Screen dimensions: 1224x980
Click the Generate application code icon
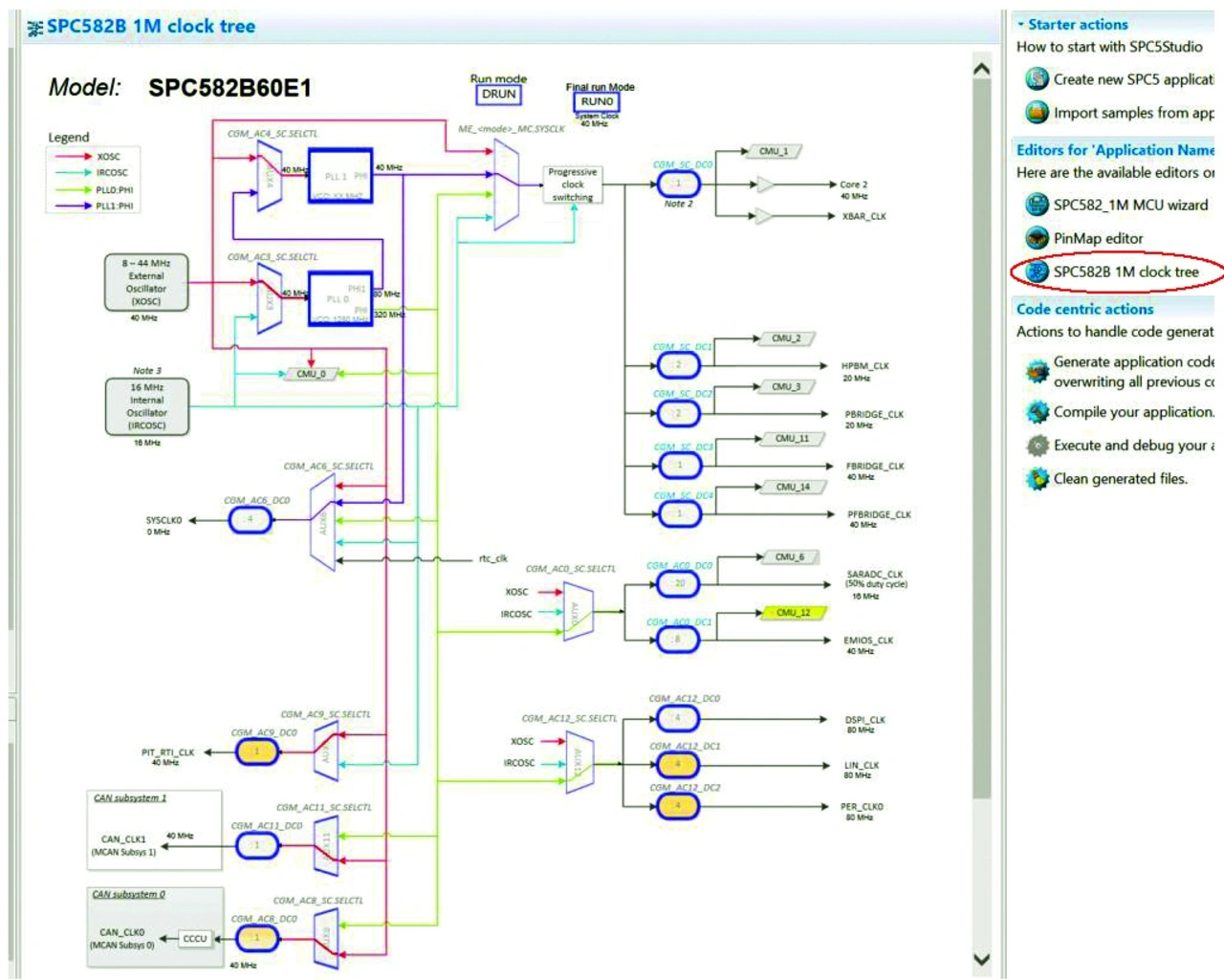point(1037,371)
